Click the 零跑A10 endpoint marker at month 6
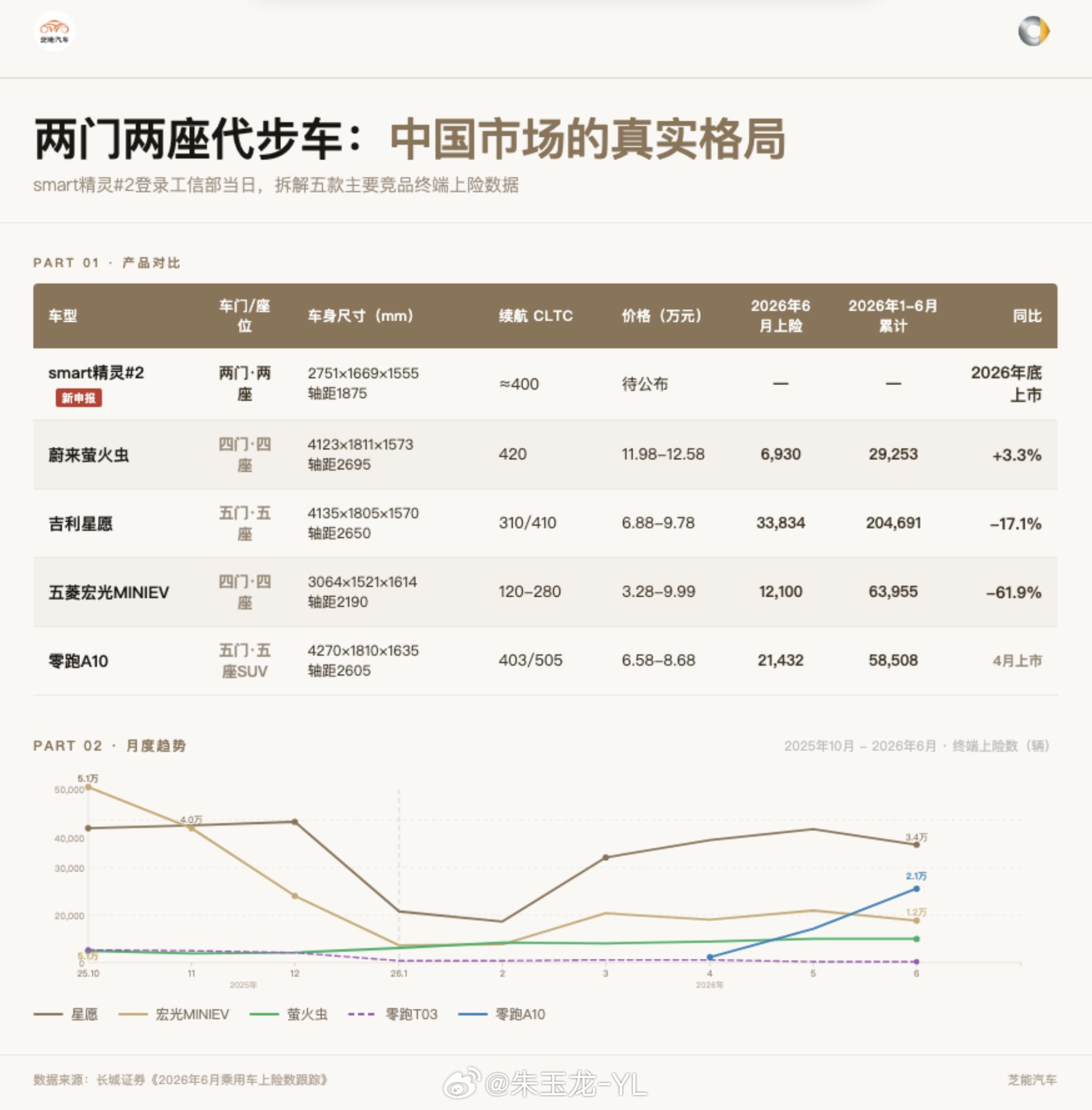 click(x=917, y=889)
